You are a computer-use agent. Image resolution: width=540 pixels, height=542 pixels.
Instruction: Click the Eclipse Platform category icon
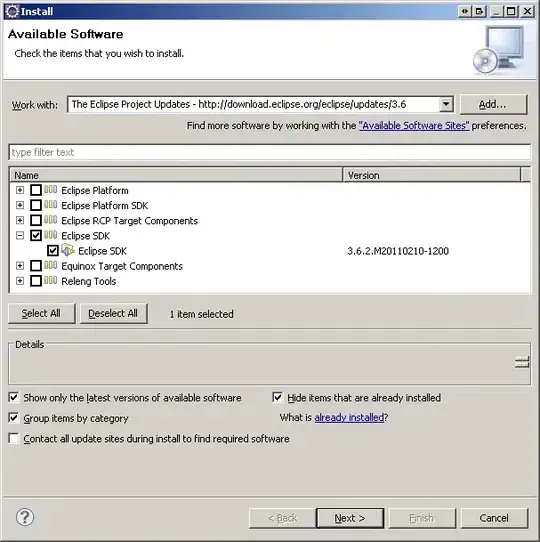51,189
